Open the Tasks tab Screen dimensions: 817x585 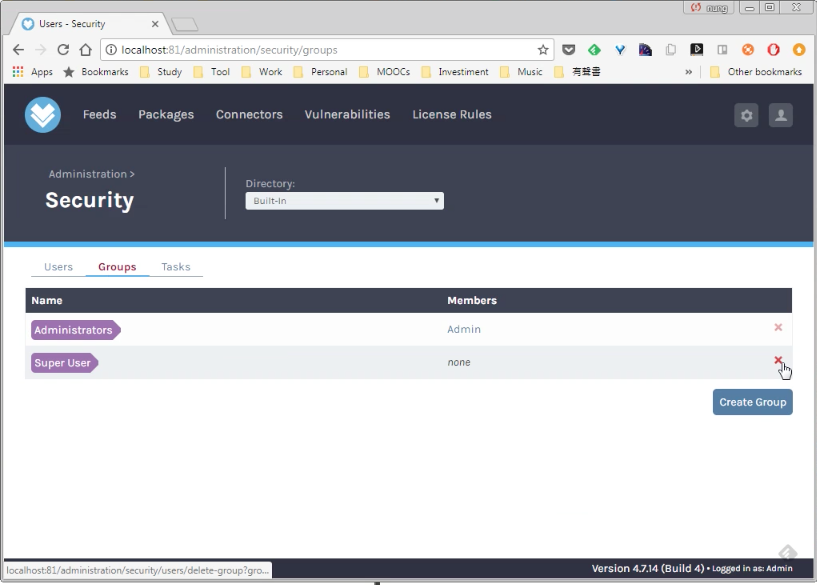pyautogui.click(x=176, y=267)
